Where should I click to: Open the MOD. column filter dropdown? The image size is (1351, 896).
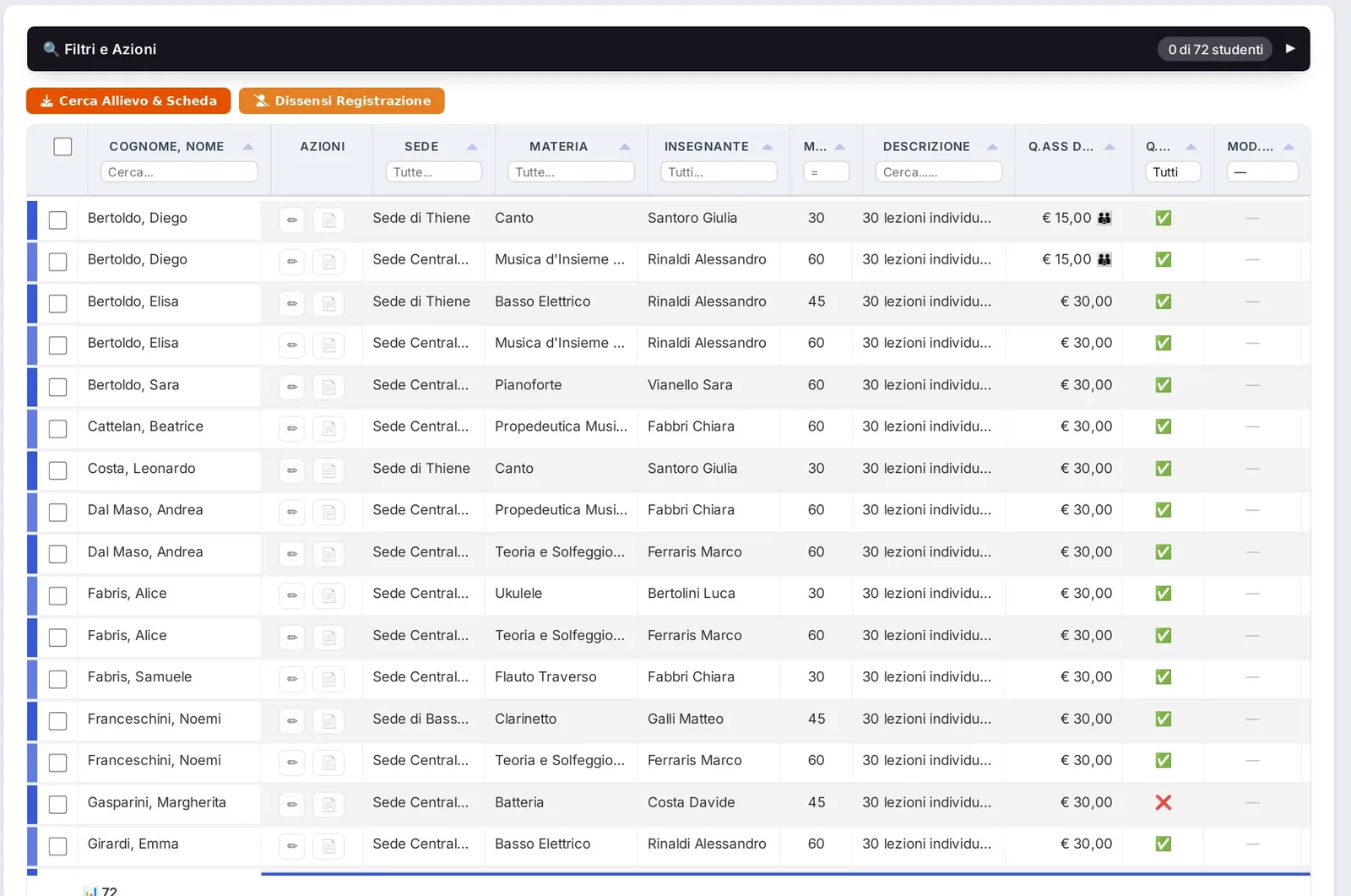tap(1262, 171)
